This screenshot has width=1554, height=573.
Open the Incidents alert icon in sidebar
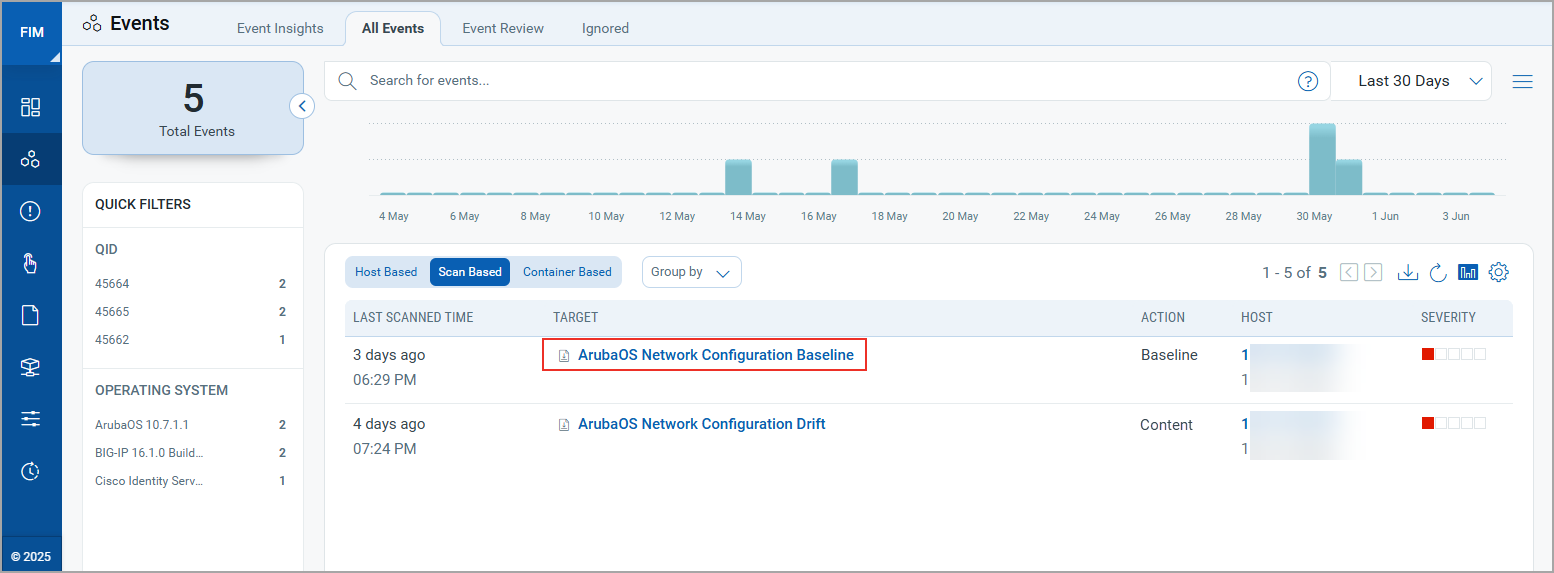click(30, 211)
